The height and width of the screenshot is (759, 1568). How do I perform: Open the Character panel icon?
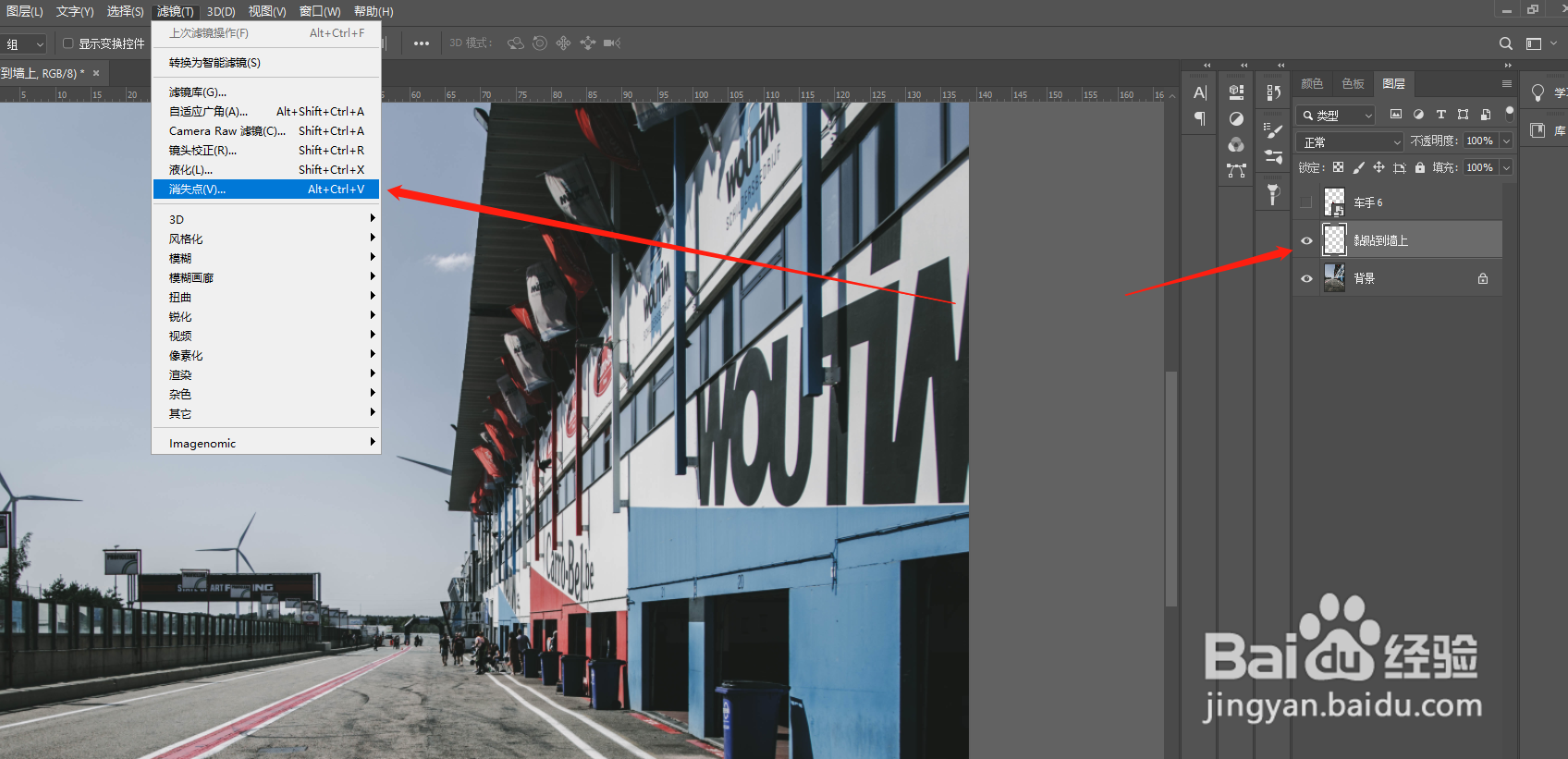1200,92
